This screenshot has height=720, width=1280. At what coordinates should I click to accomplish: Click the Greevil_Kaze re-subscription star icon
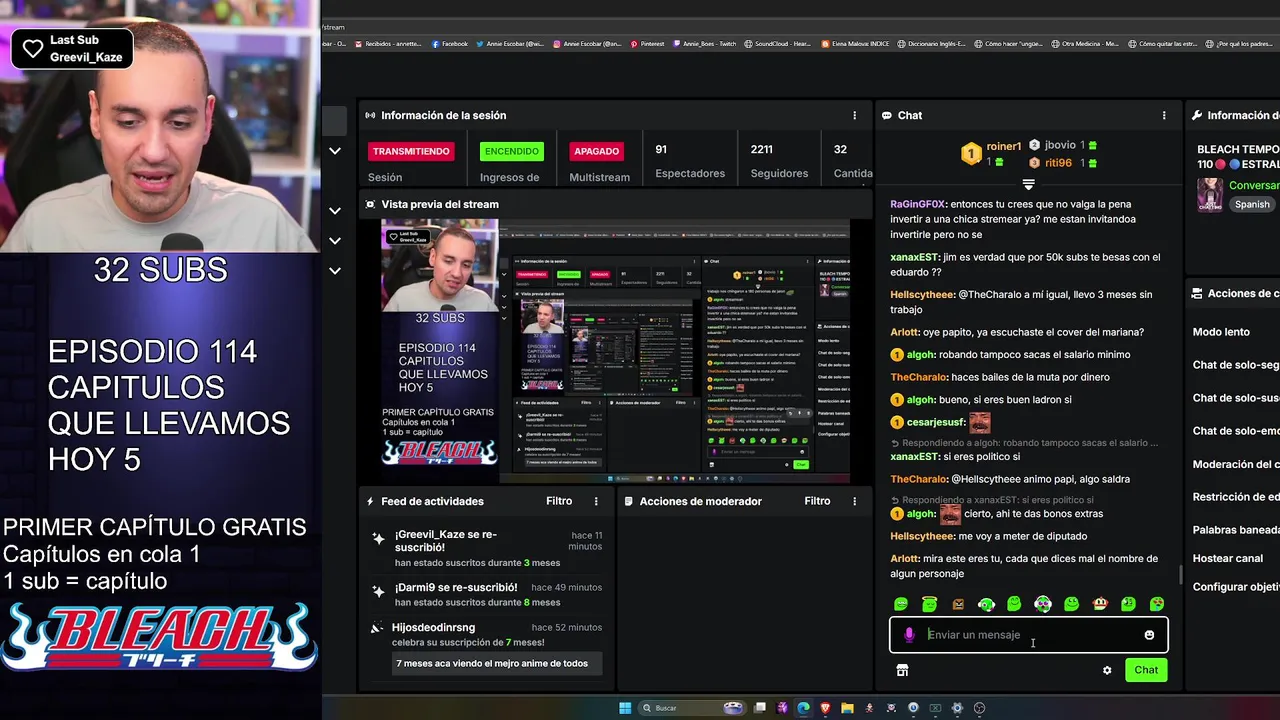[x=378, y=538]
